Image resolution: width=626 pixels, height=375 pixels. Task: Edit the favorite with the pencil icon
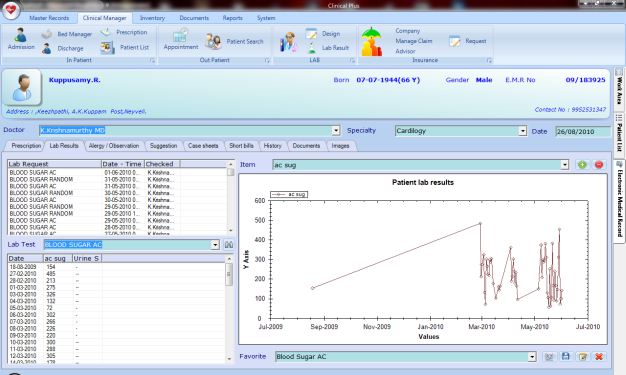582,357
